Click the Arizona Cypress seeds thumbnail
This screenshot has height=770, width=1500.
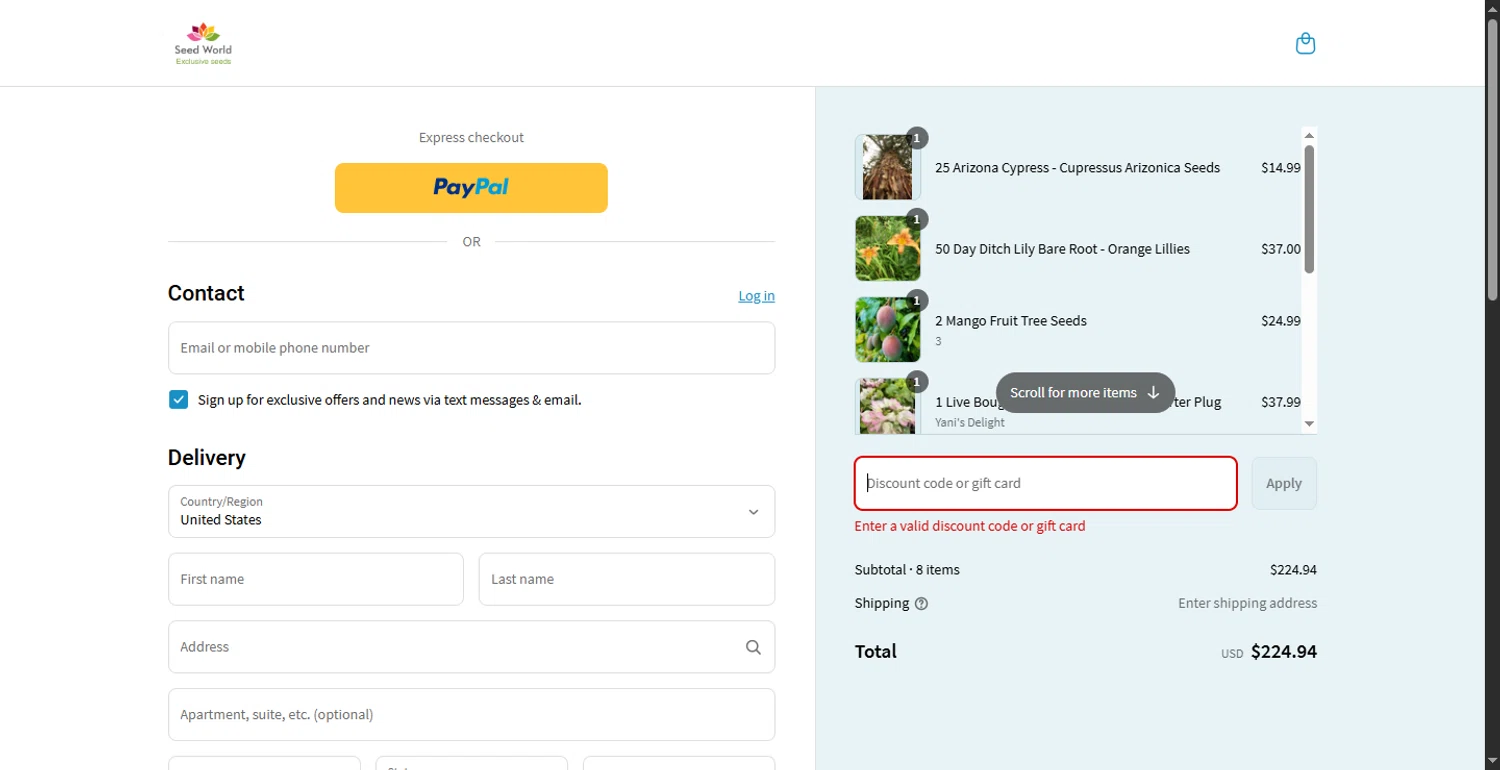pos(887,167)
